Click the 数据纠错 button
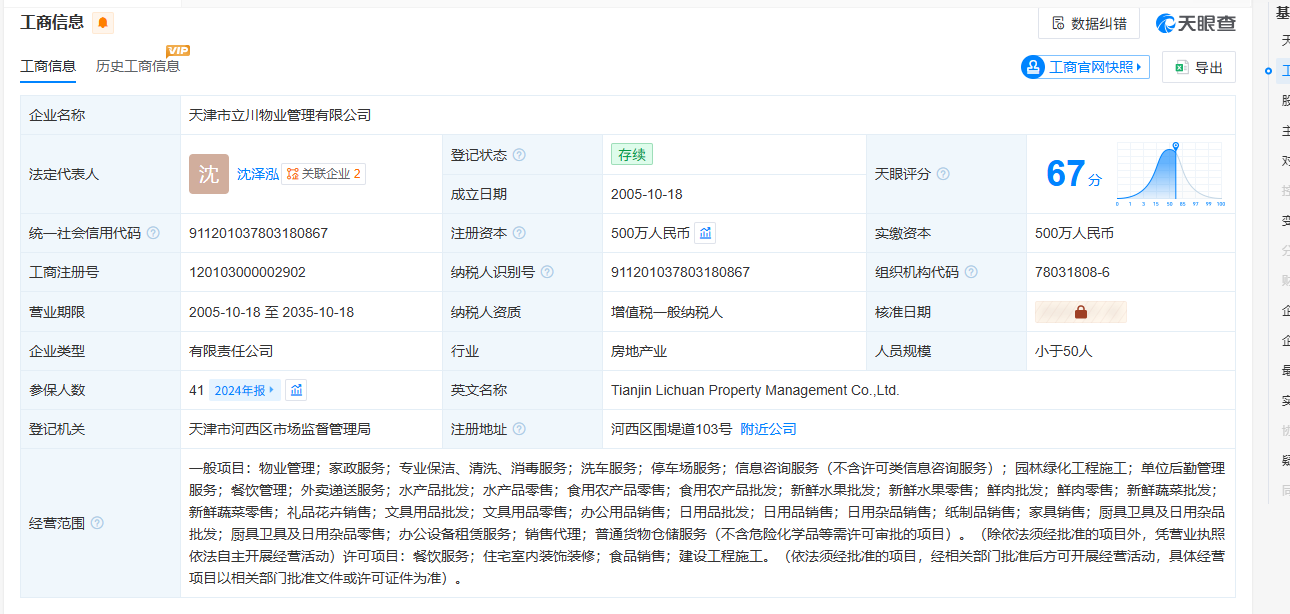Image resolution: width=1290 pixels, height=614 pixels. click(1089, 23)
